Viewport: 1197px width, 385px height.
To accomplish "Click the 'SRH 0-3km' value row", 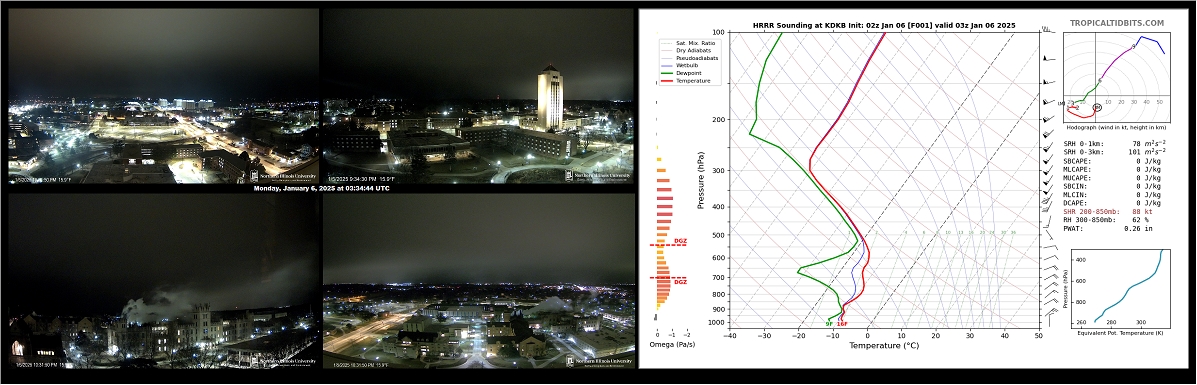I will coord(1115,152).
